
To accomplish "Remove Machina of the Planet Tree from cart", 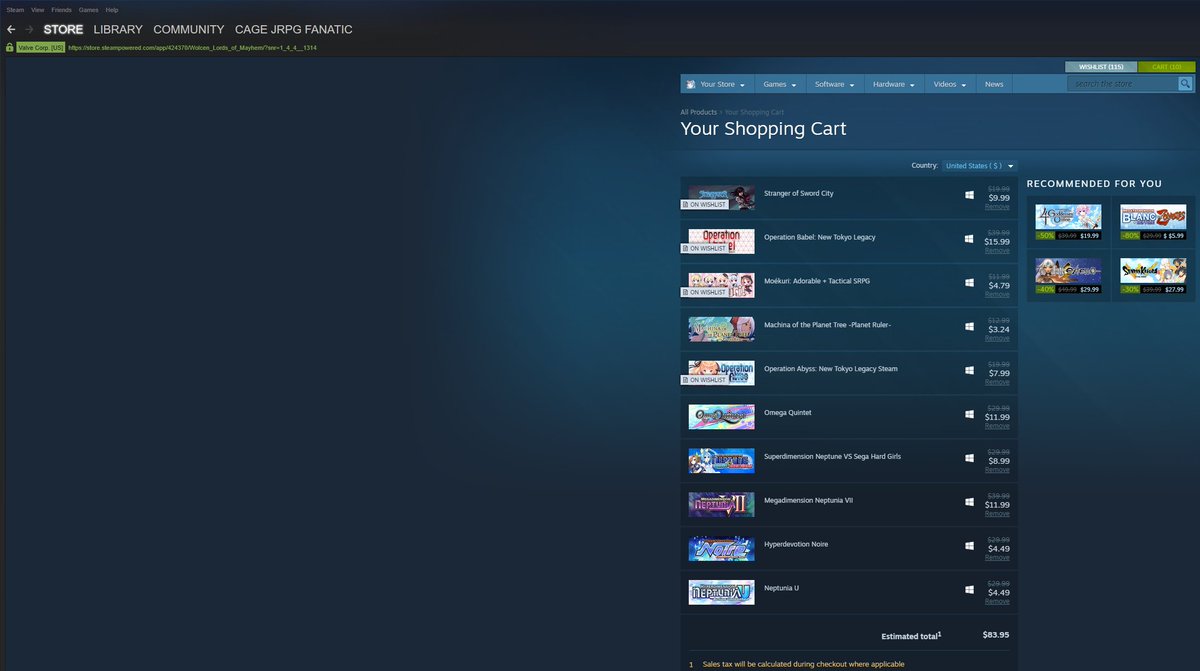I will (x=997, y=338).
